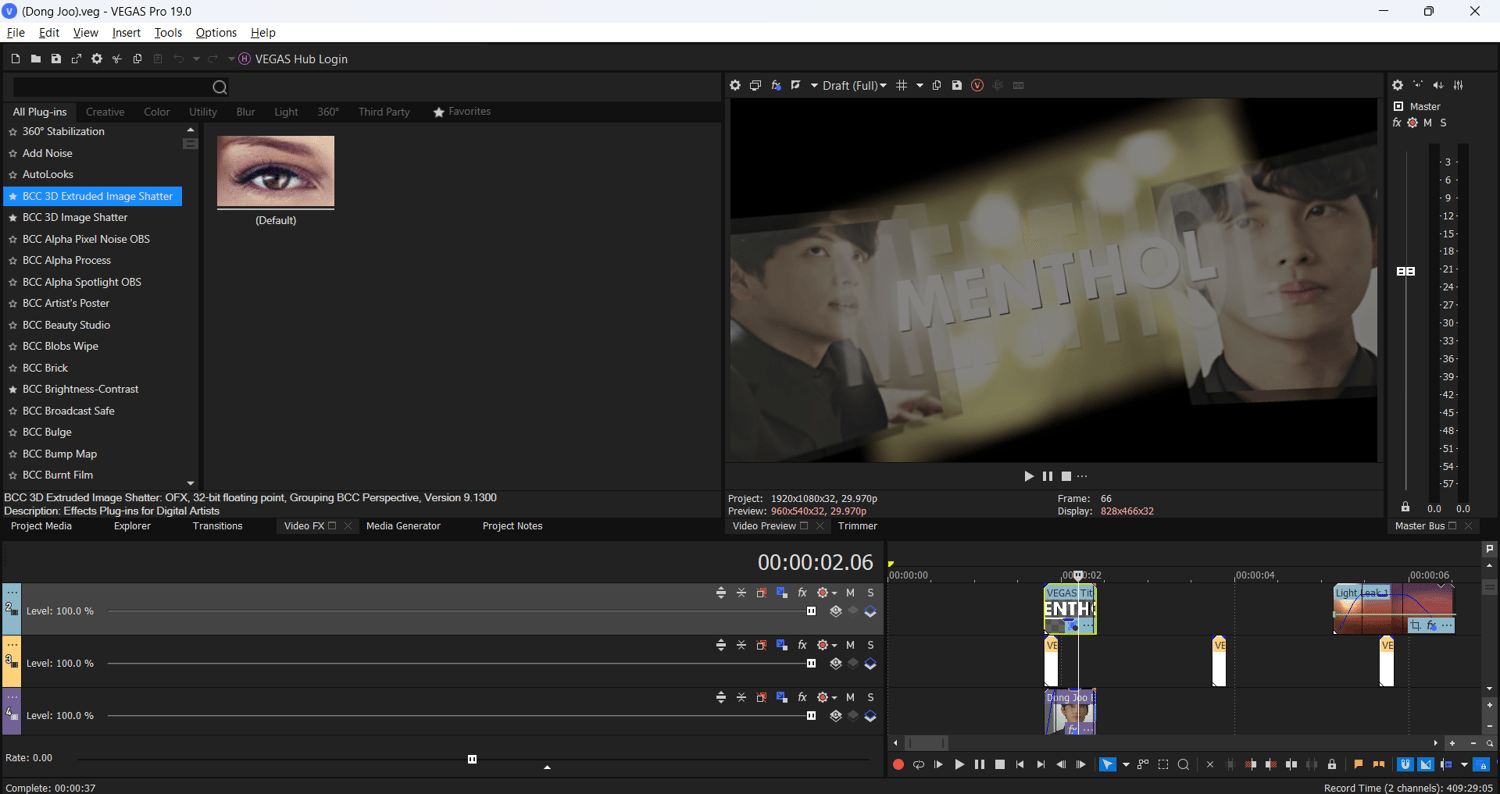
Task: Open the Insert menu
Action: (x=126, y=33)
